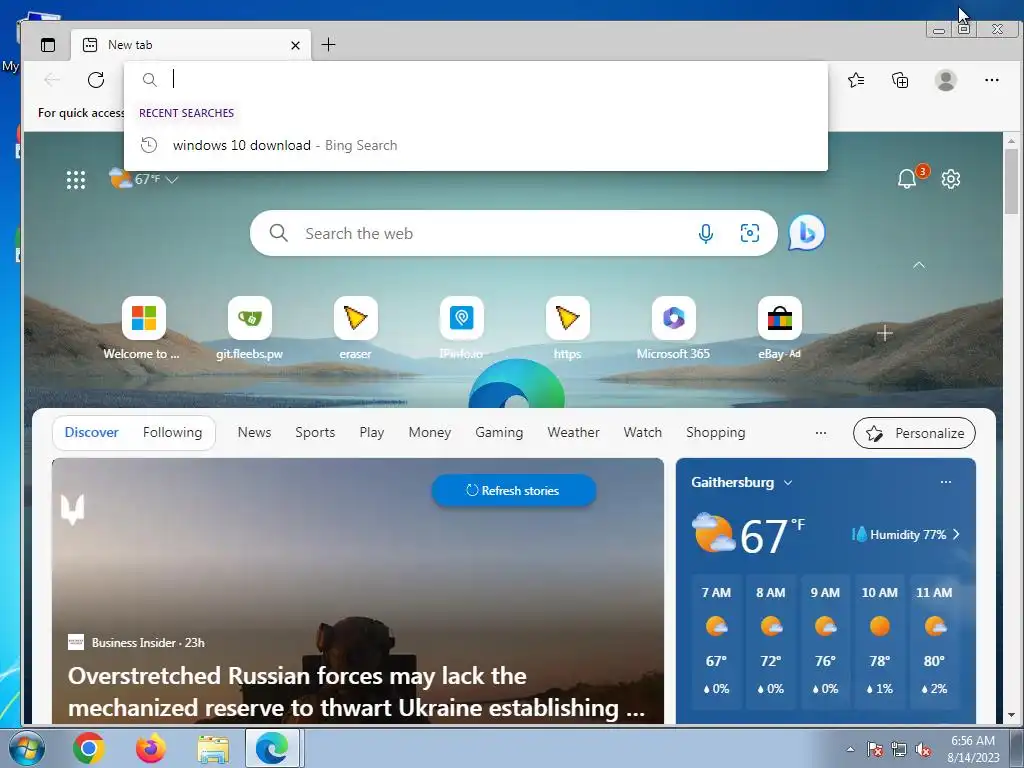Switch to Discover feed tab

pyautogui.click(x=91, y=432)
